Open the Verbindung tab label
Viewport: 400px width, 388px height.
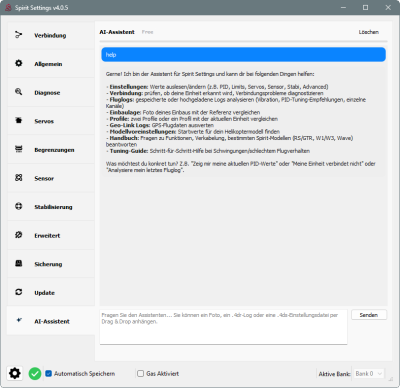click(x=50, y=35)
